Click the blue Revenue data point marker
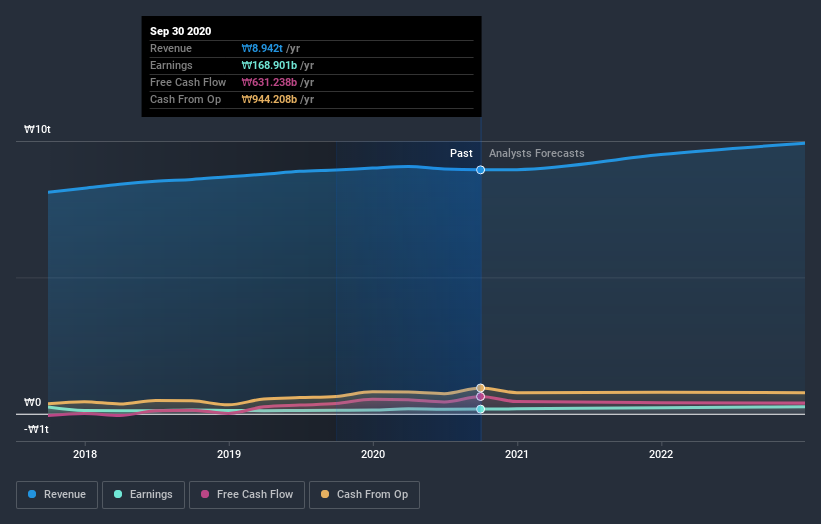This screenshot has height=524, width=821. pyautogui.click(x=480, y=170)
